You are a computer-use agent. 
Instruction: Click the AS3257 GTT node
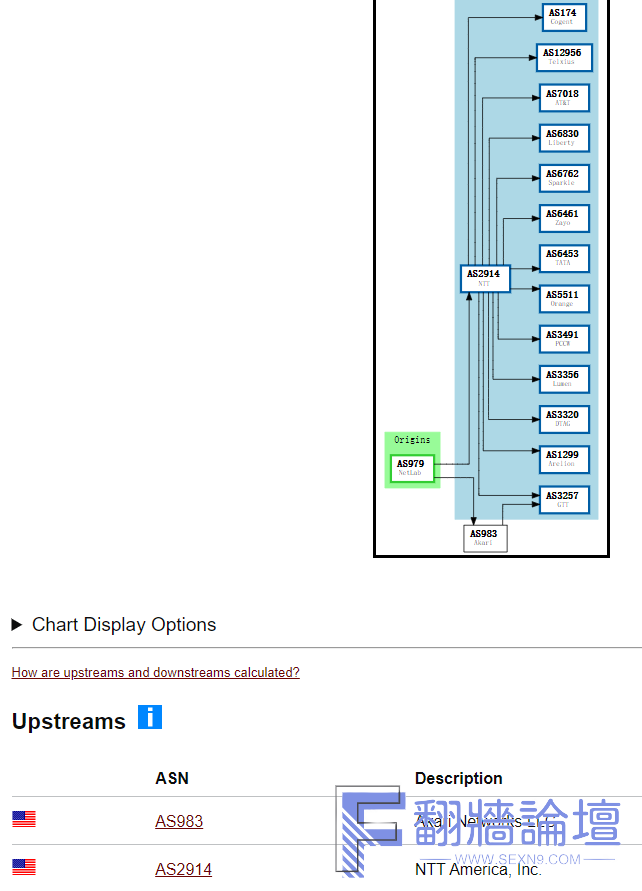(x=564, y=500)
